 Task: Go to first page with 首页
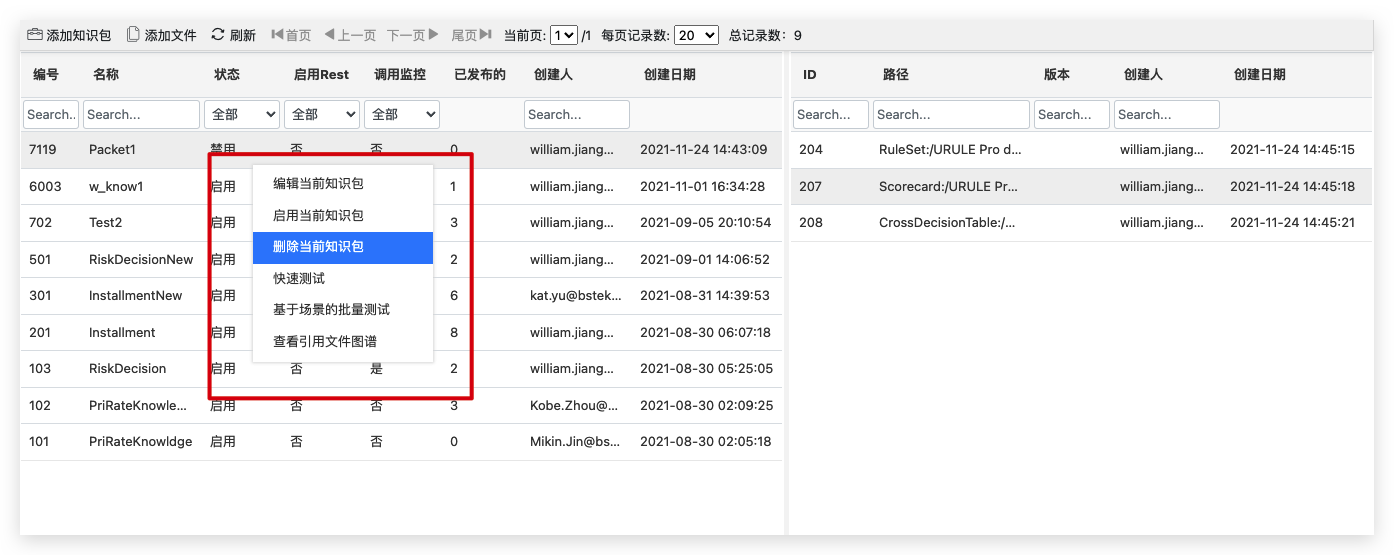(291, 35)
